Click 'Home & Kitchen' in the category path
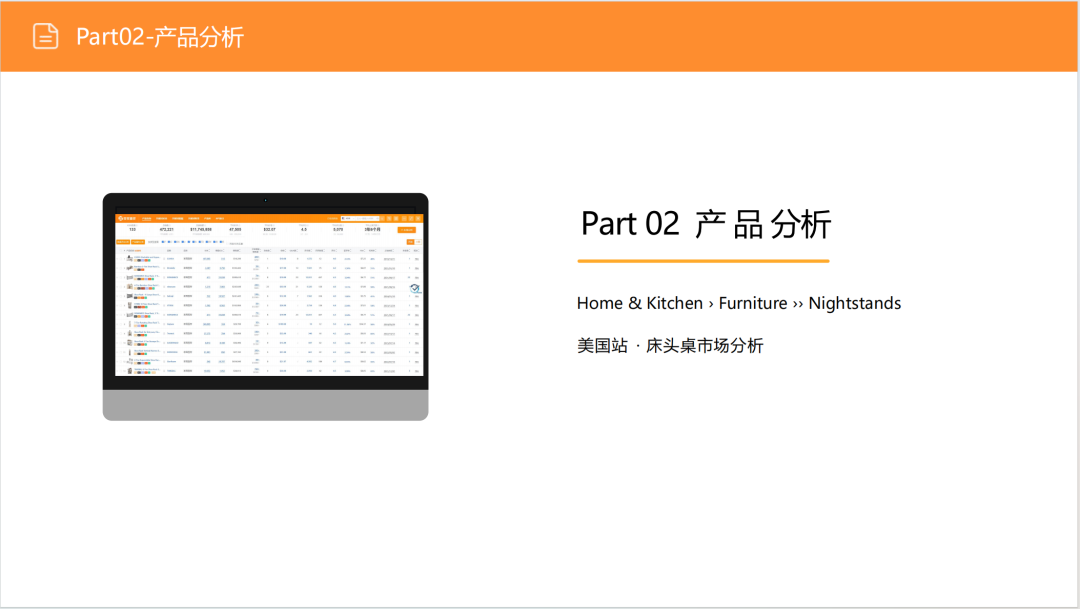1080x609 pixels. (x=640, y=303)
